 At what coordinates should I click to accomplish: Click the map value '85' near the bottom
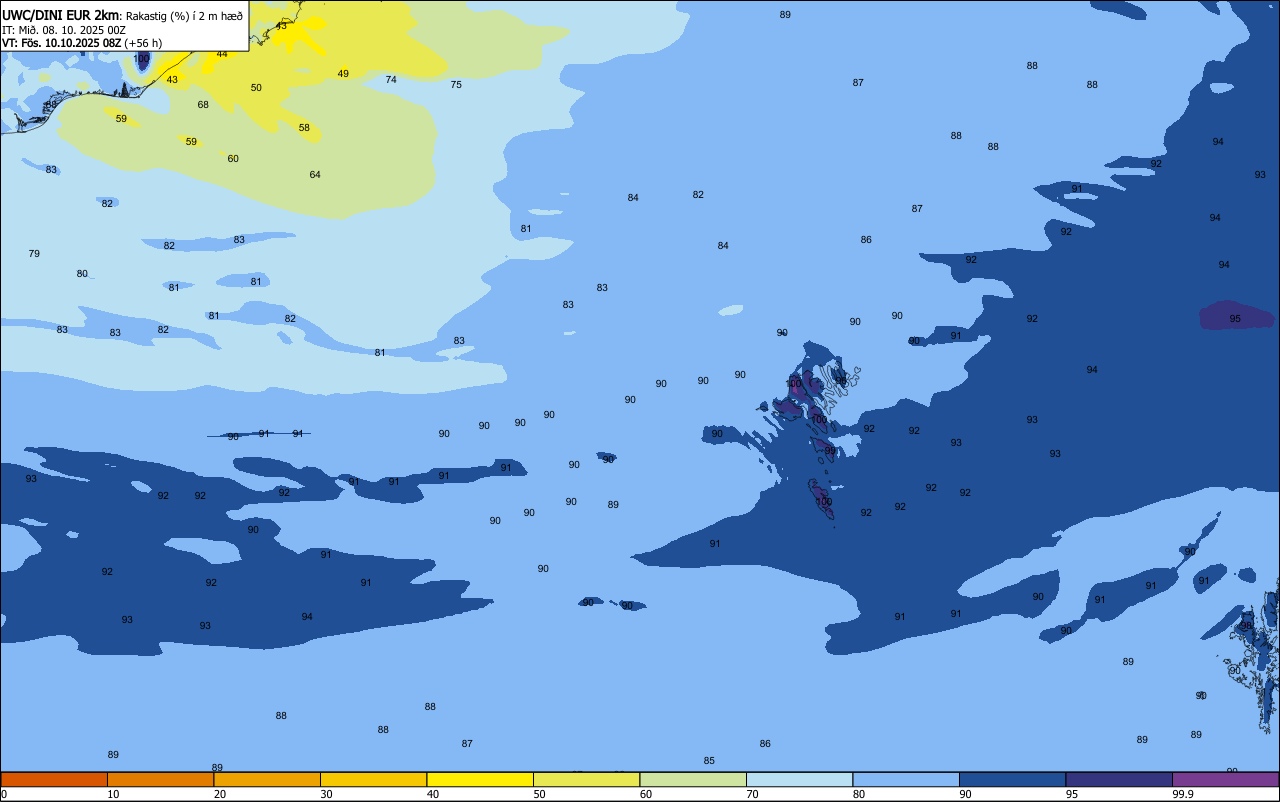click(x=709, y=761)
